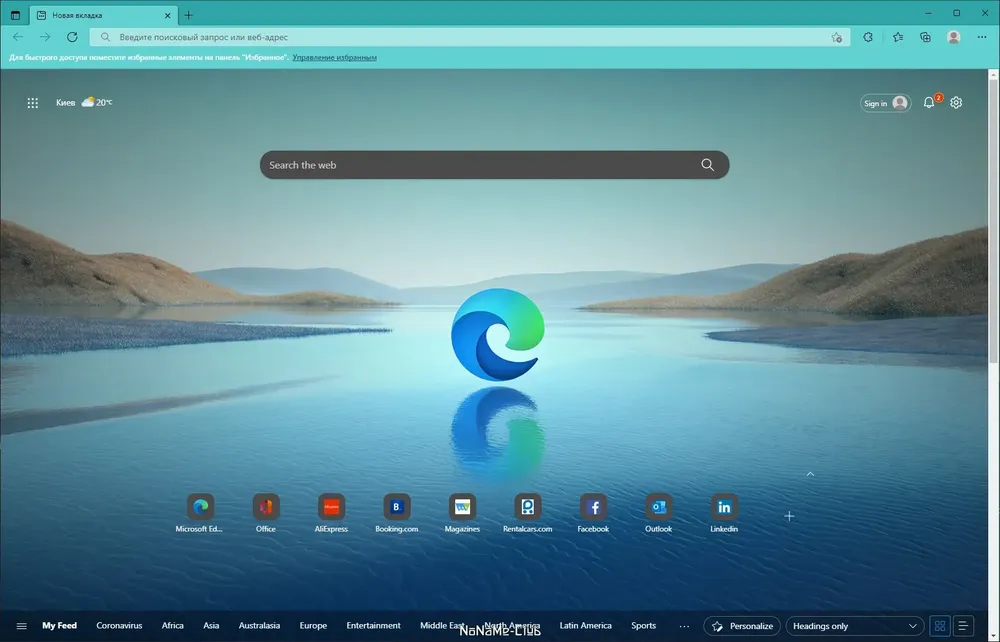Viewport: 1000px width, 642px height.
Task: Switch feed to grid layout view
Action: pyautogui.click(x=940, y=626)
